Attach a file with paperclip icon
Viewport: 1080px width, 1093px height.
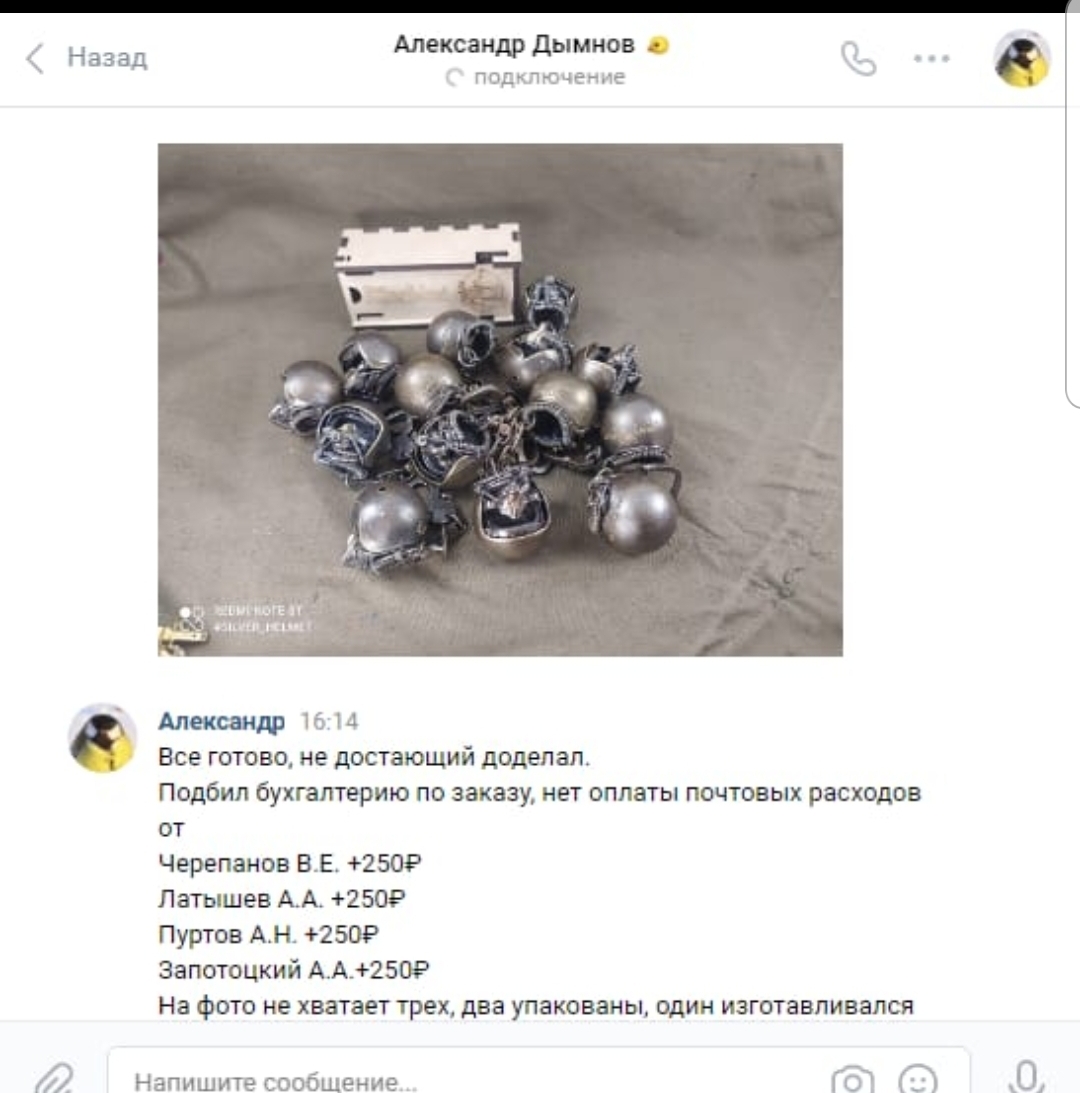54,1078
